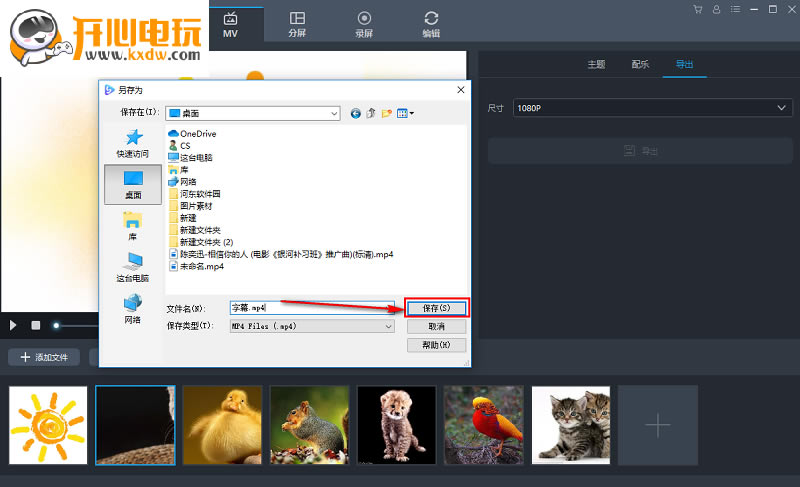
Task: Select 这台电脑 in the places sidebar
Action: (x=132, y=267)
